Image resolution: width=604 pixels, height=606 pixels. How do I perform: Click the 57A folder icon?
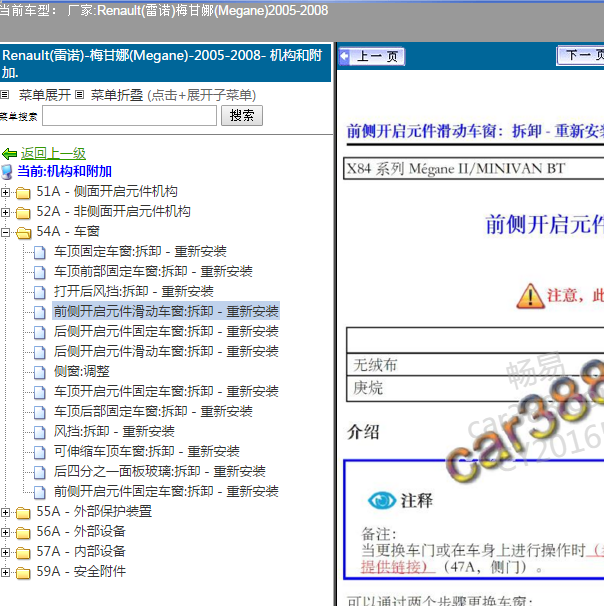tap(23, 553)
